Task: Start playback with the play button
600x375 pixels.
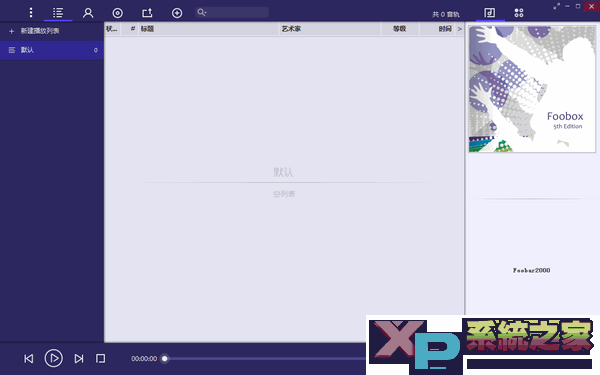Action: [54, 359]
